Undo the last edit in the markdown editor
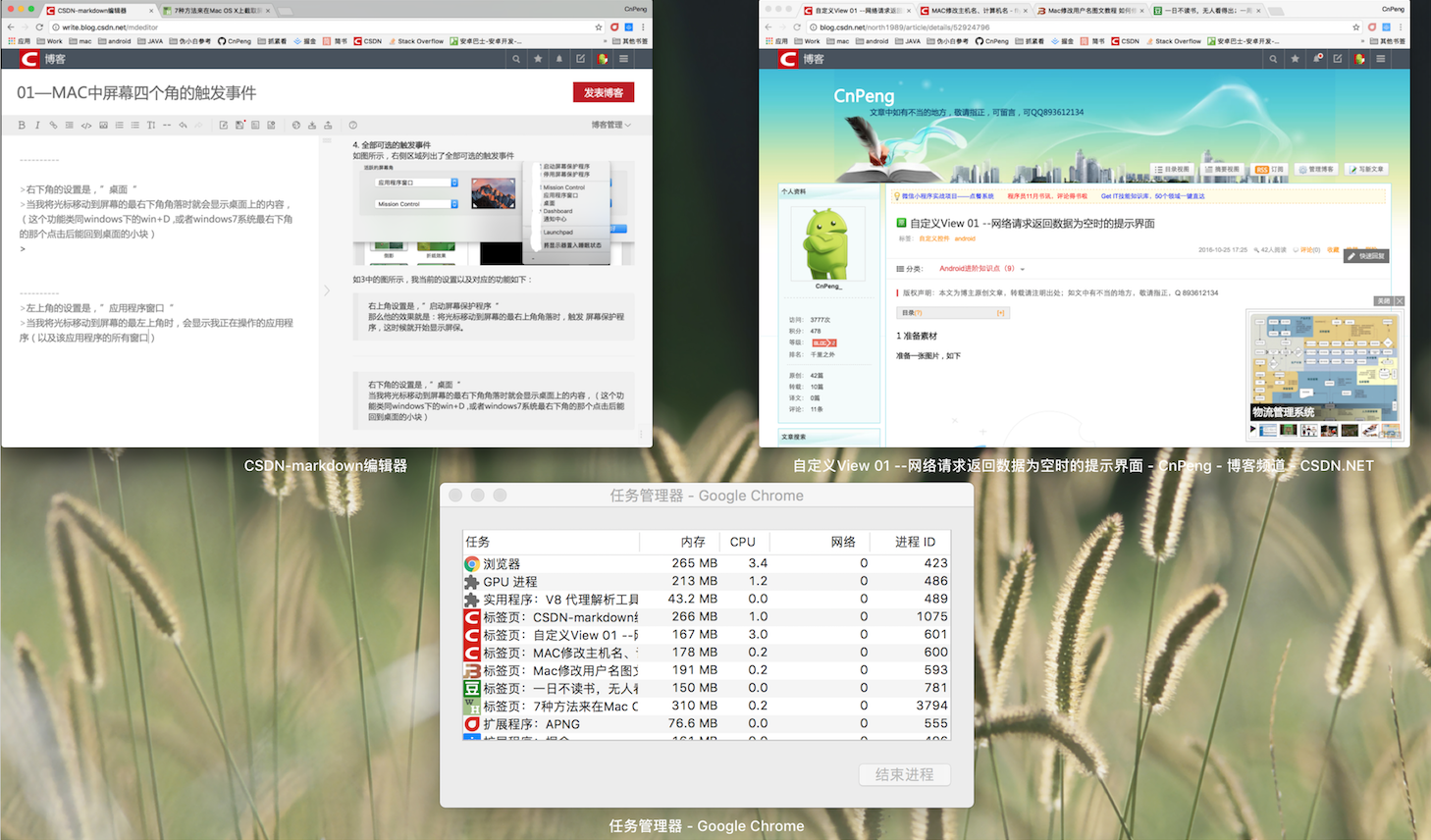 (x=183, y=125)
